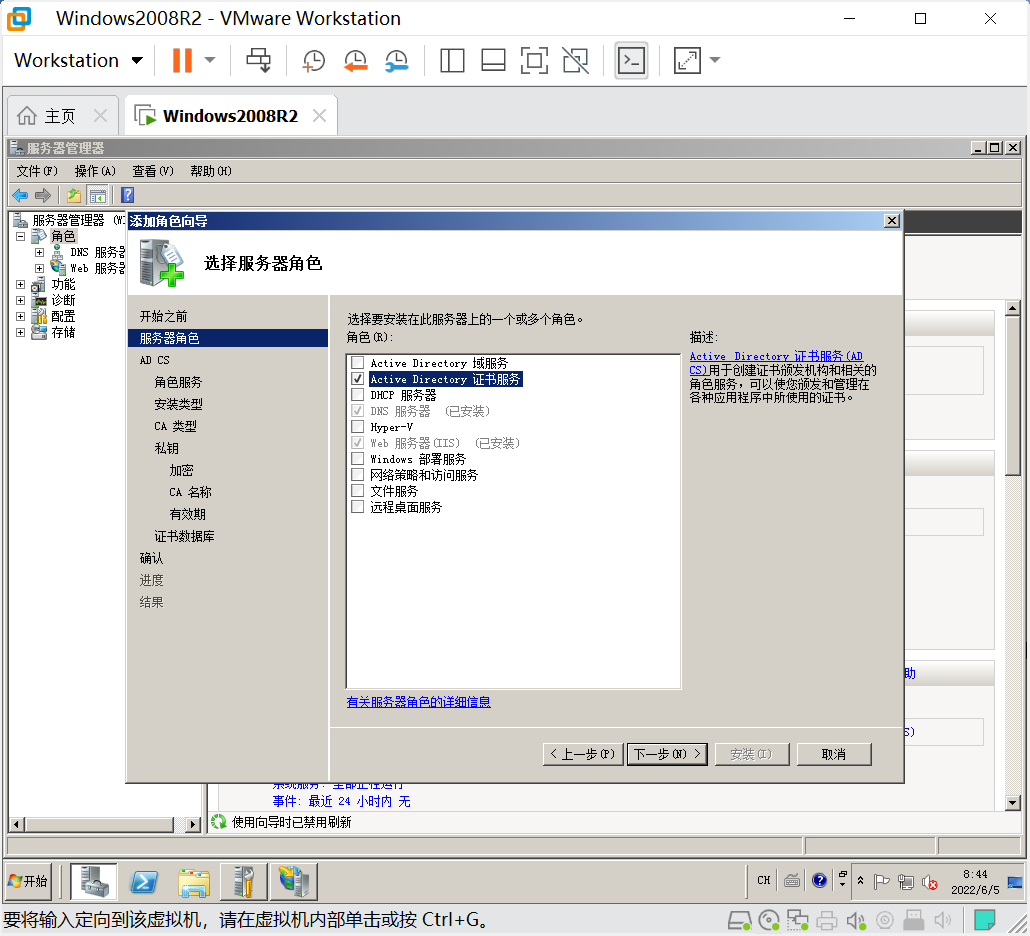
Task: Close the 添加角色向导 dialog
Action: click(x=891, y=221)
